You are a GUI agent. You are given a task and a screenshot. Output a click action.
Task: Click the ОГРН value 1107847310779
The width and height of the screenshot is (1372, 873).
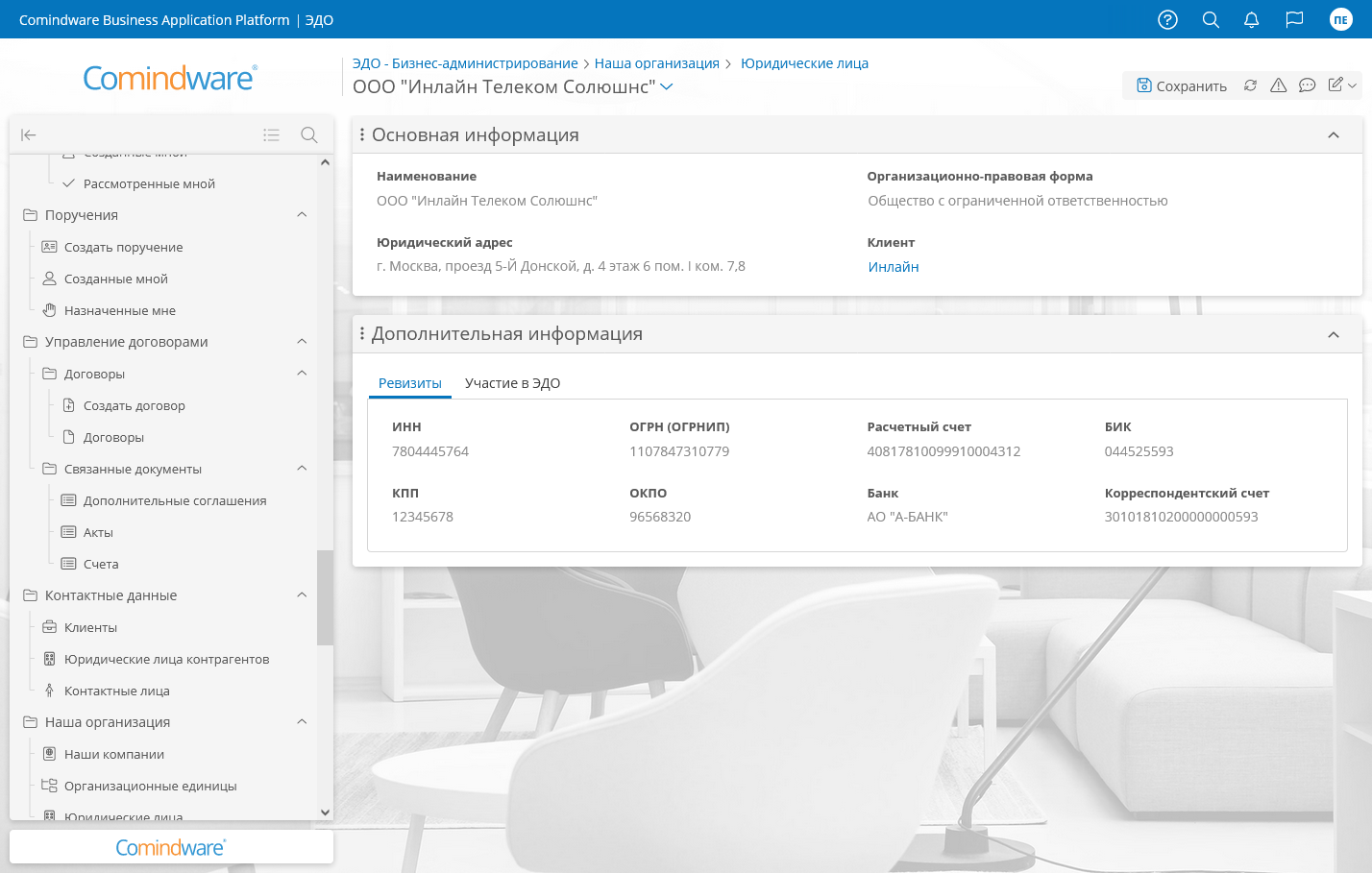[x=679, y=451]
